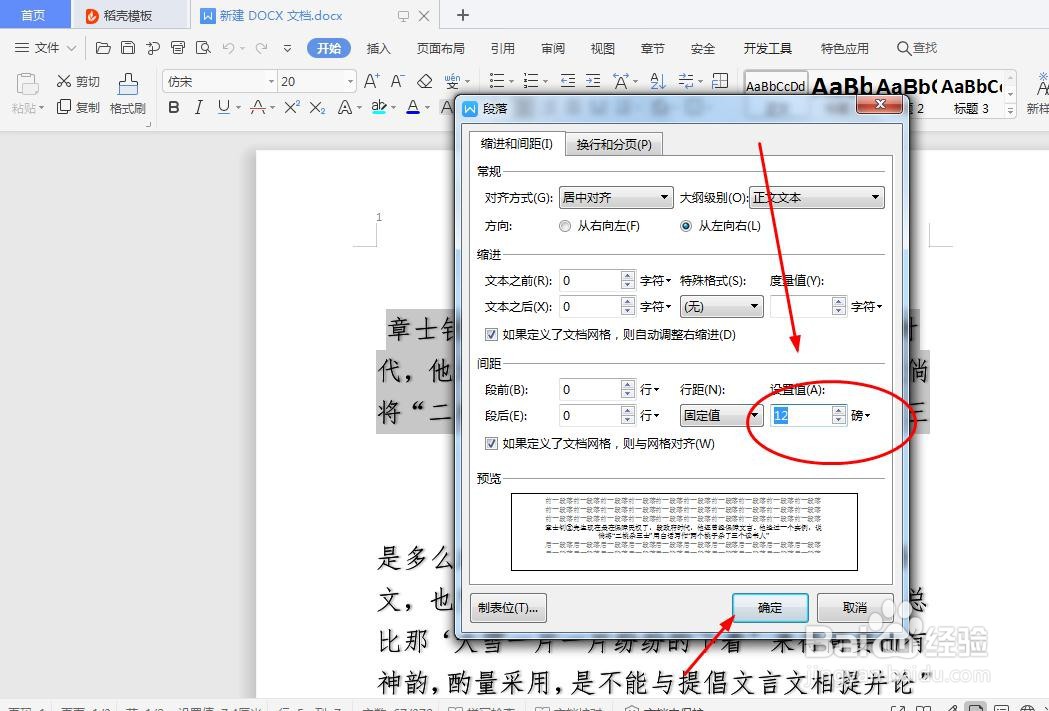Apply strikethrough formatting
1049x711 pixels.
click(258, 107)
